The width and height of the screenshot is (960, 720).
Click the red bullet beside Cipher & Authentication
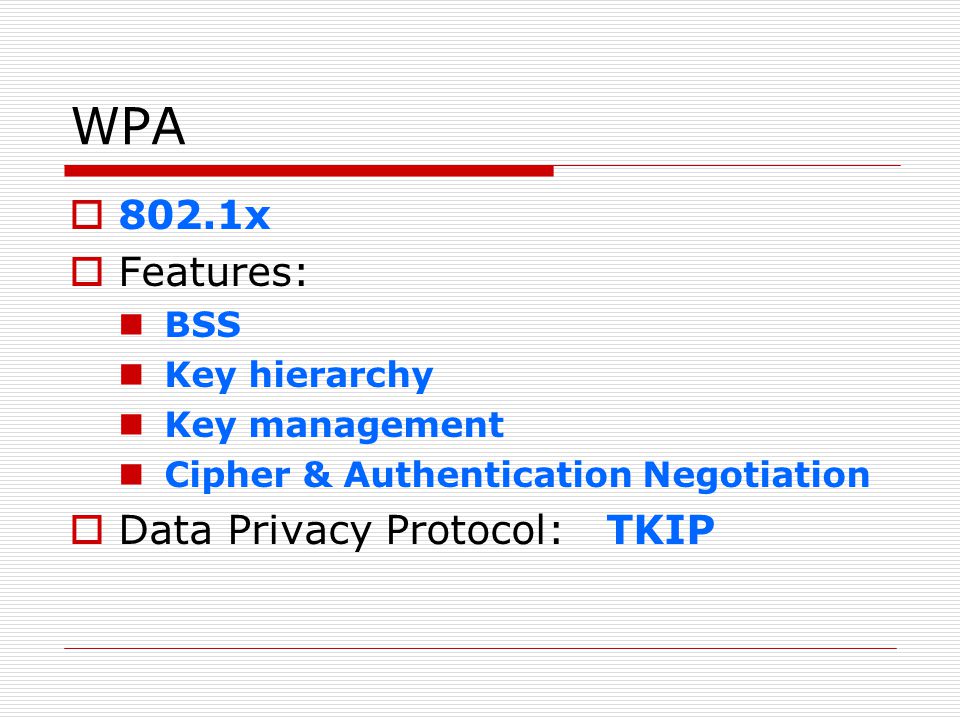point(131,474)
